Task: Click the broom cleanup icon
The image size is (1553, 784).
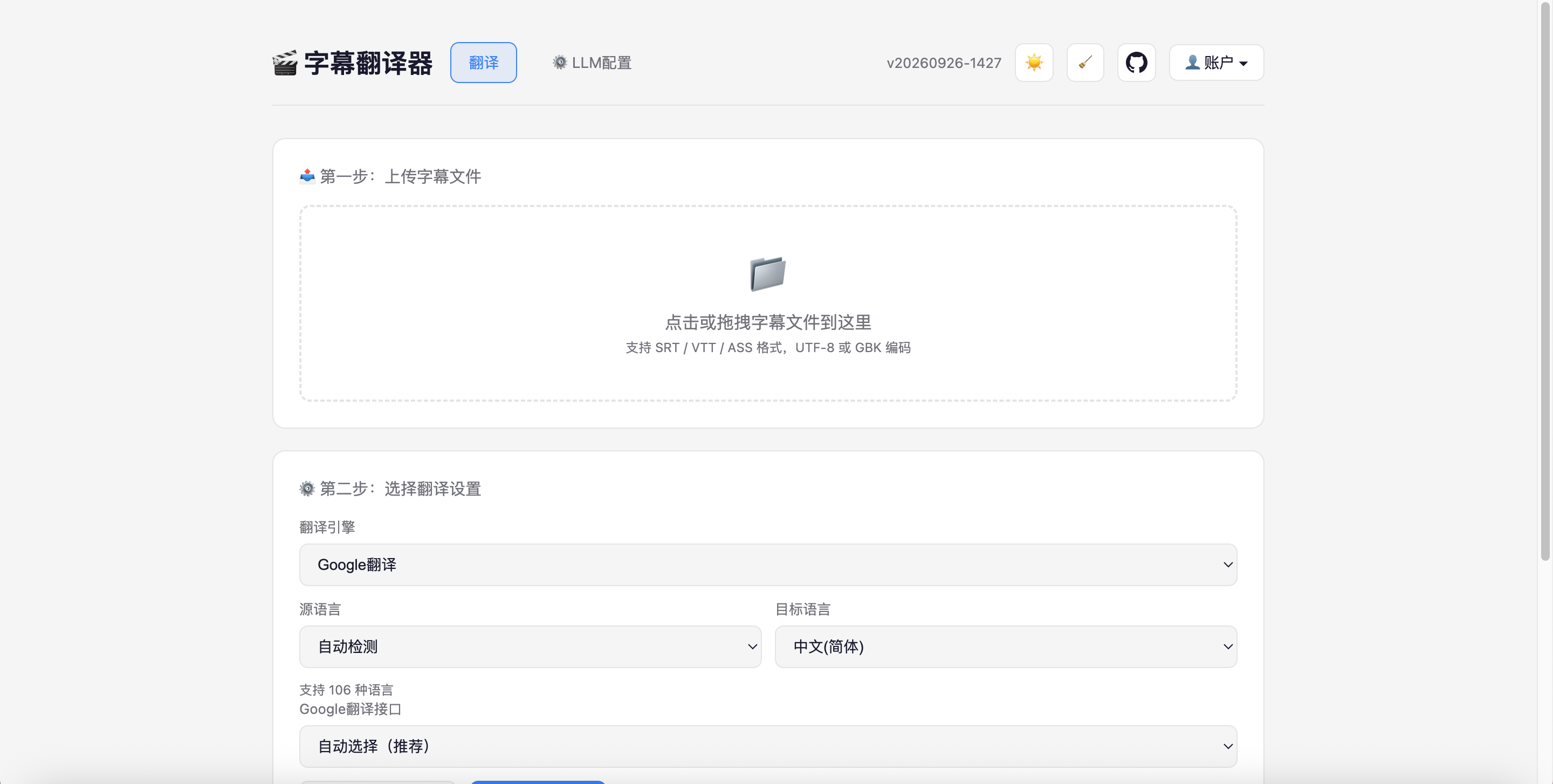Action: [1085, 63]
